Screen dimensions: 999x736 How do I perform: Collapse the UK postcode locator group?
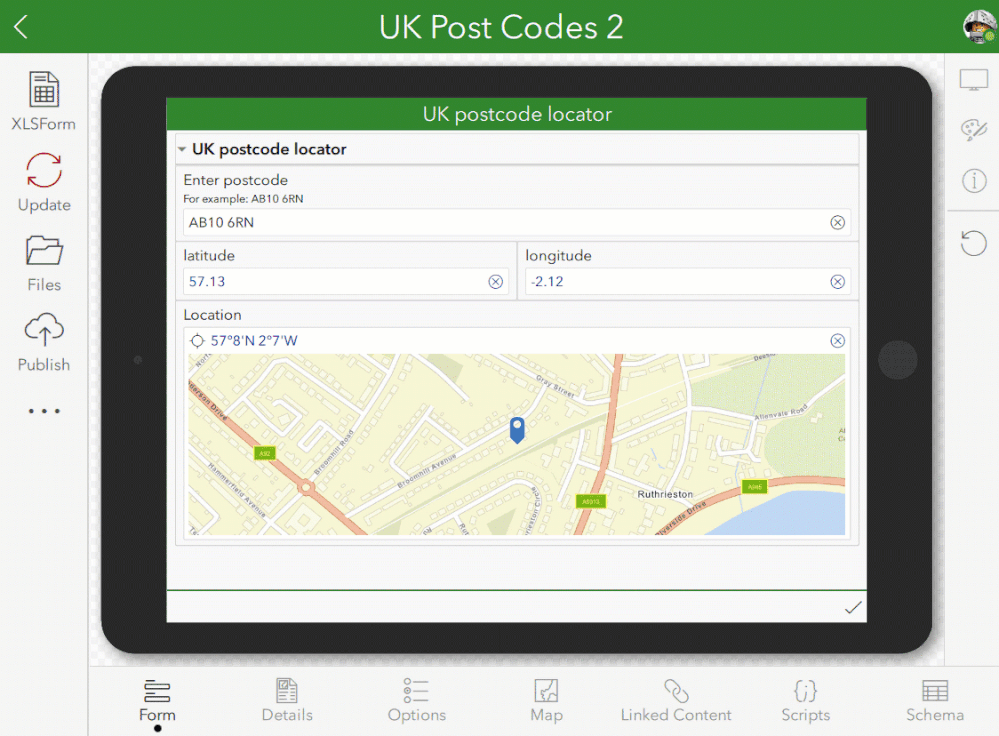[x=182, y=149]
